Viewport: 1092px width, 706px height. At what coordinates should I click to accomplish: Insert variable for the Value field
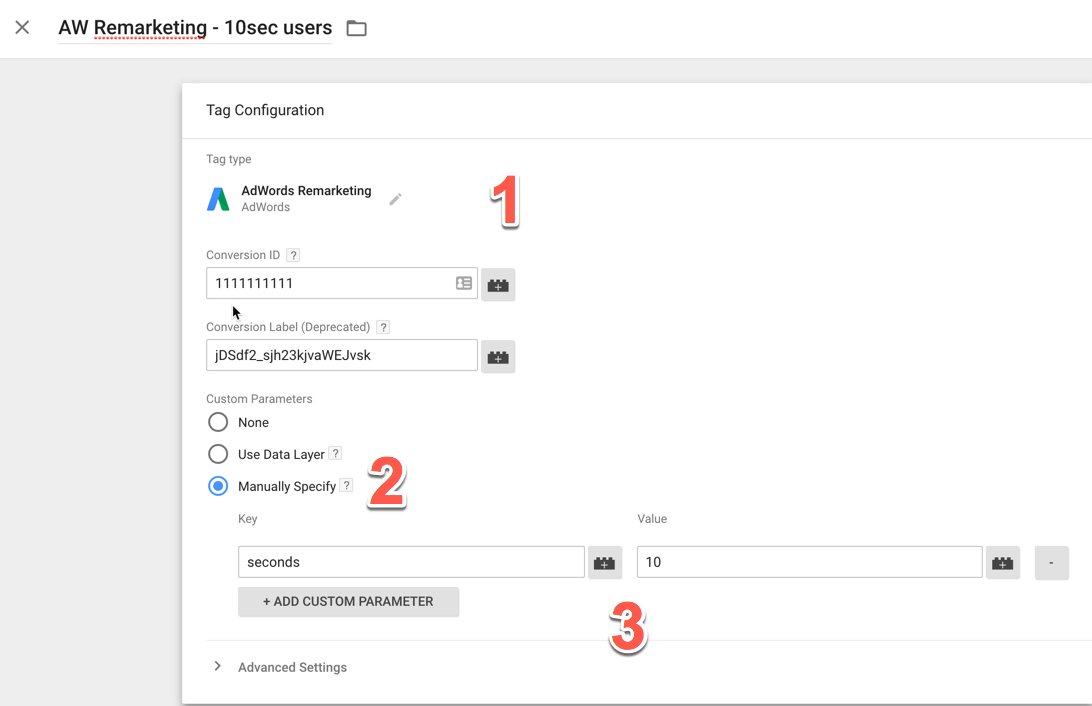(x=1003, y=563)
